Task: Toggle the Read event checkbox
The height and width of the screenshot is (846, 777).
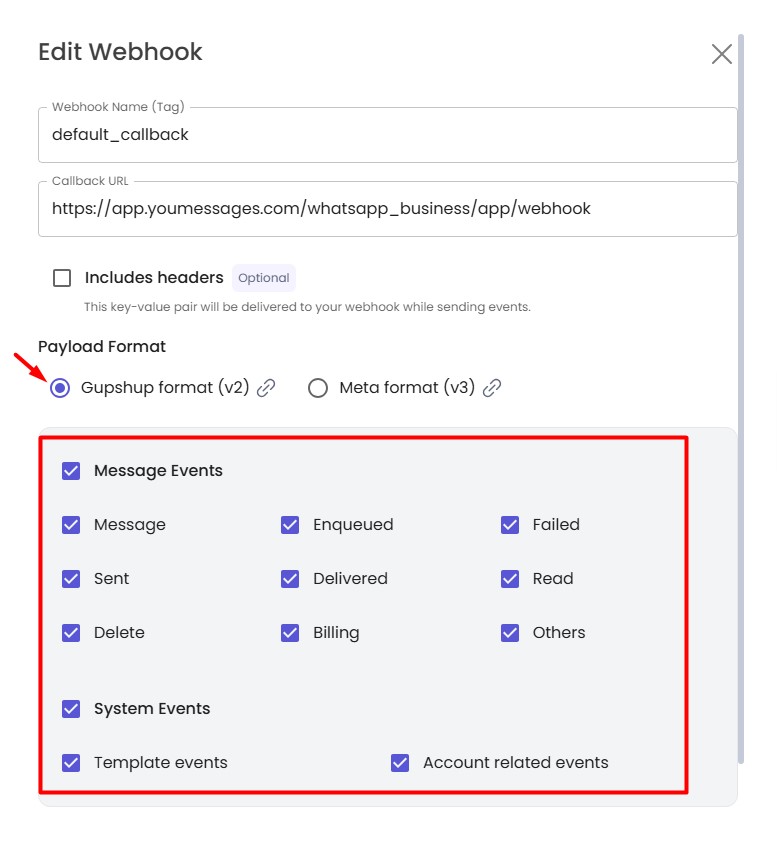Action: (x=510, y=579)
